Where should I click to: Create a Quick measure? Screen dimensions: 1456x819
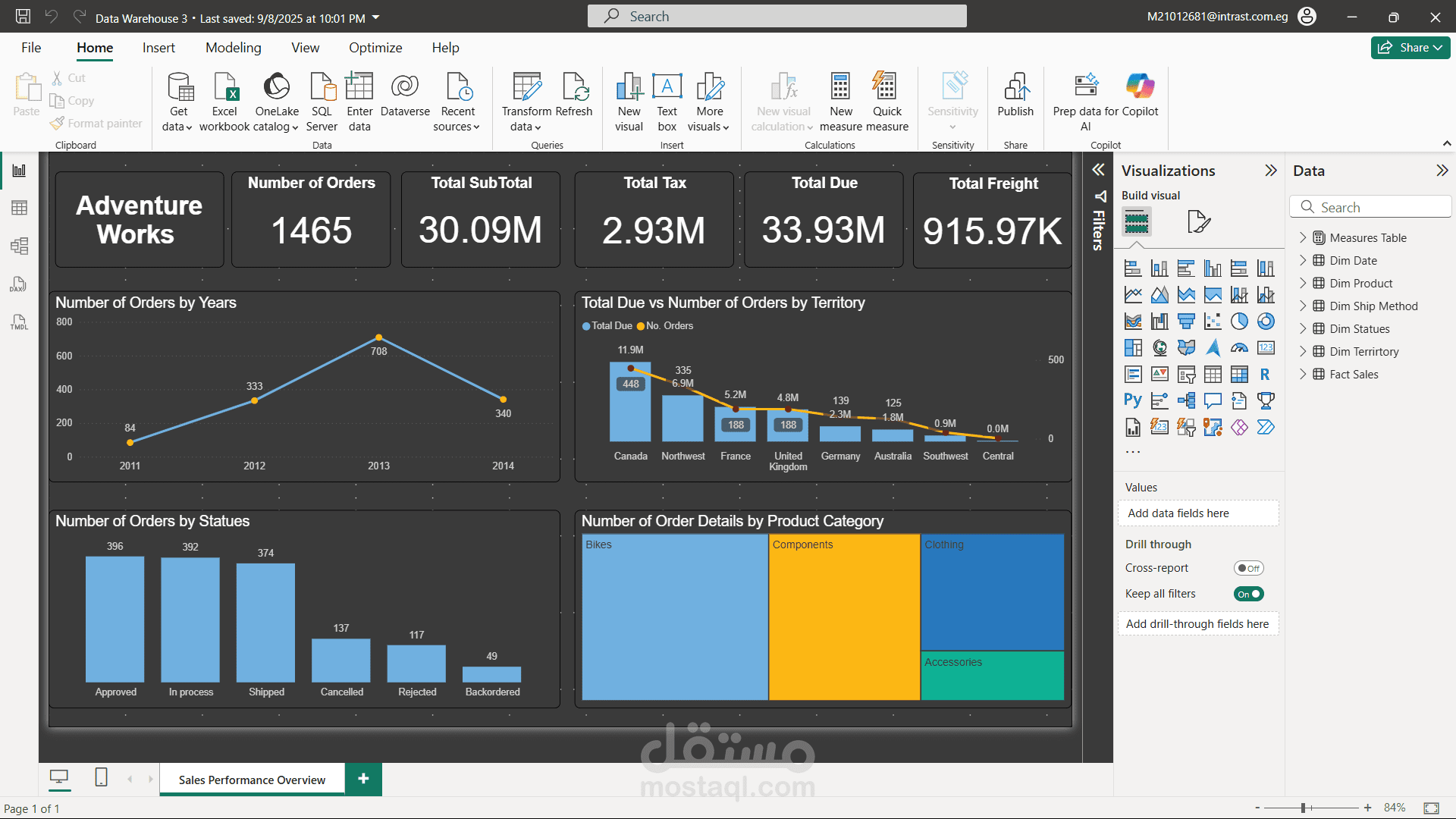[886, 102]
